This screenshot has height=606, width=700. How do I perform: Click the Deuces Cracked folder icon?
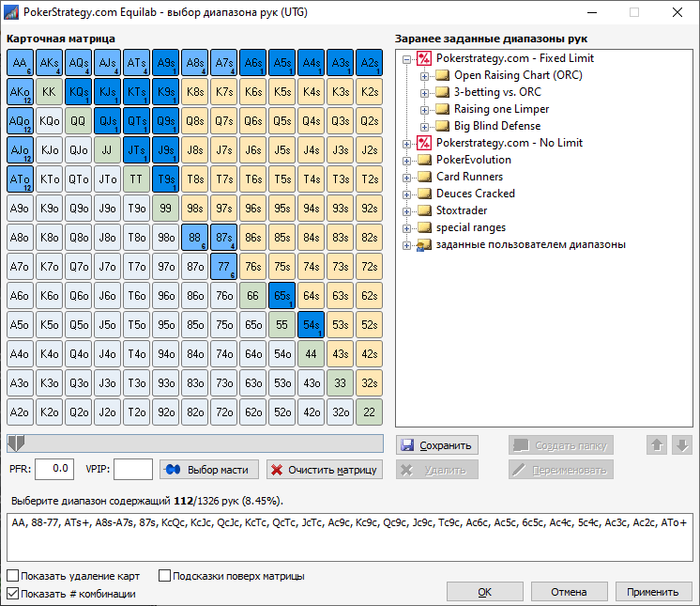coord(424,194)
